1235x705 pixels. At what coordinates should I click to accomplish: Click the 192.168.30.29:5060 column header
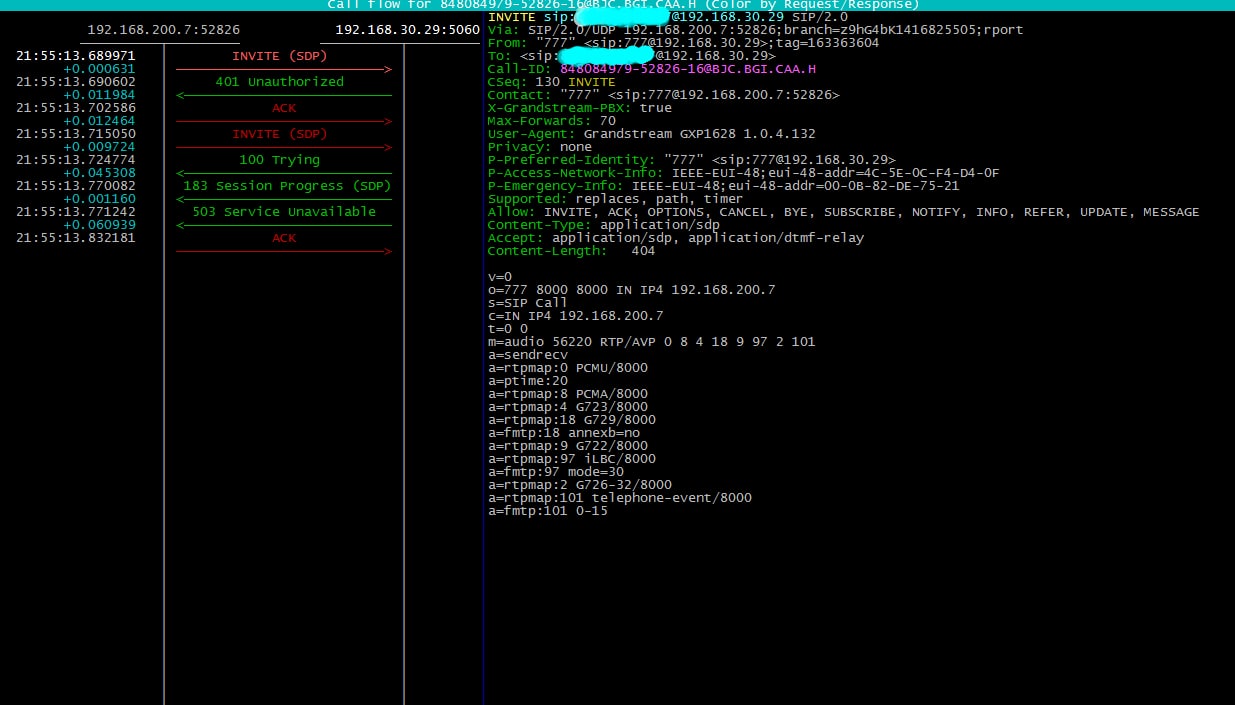(x=408, y=30)
